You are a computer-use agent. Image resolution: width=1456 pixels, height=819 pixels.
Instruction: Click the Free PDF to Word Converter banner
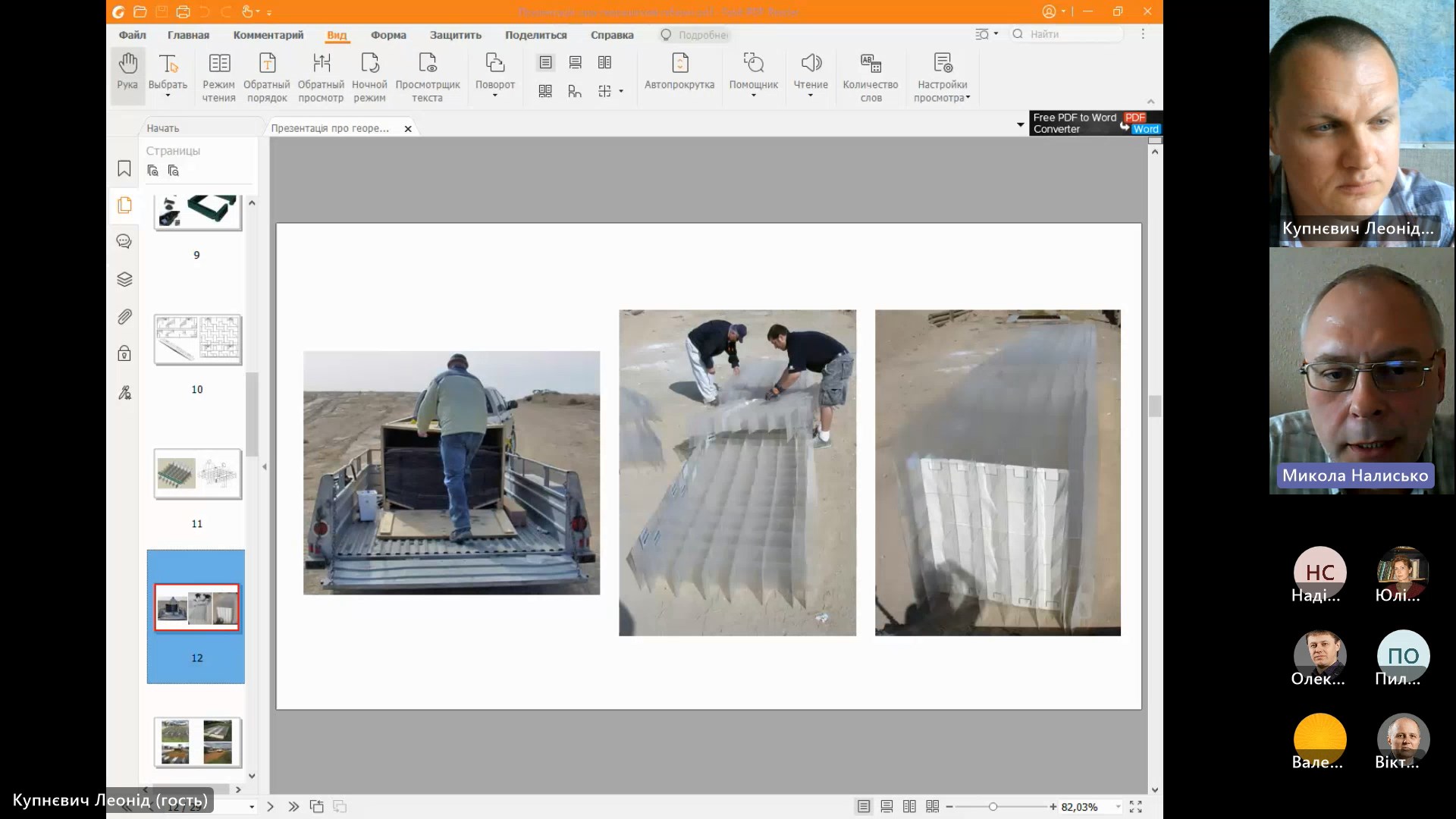pos(1095,123)
